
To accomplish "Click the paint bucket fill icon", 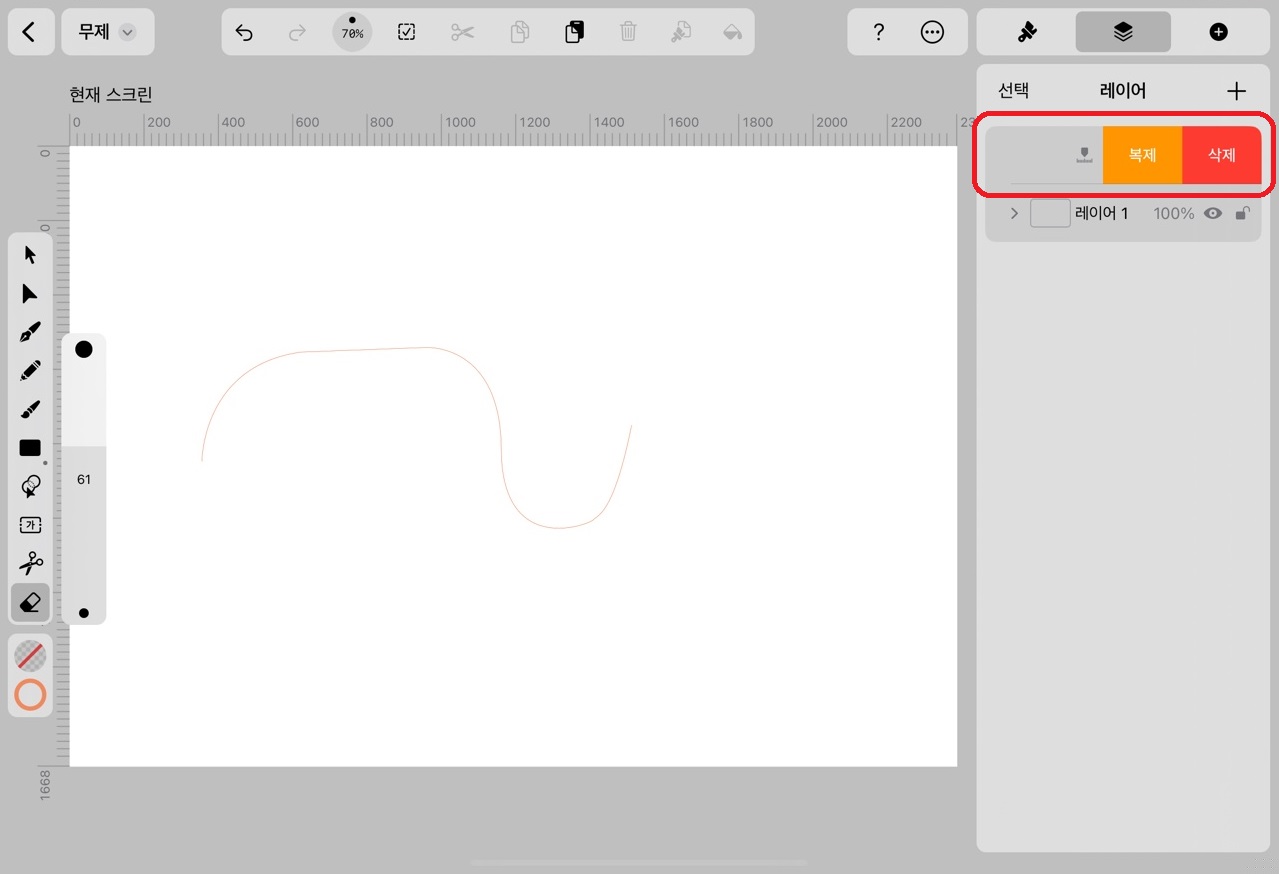I will click(733, 32).
